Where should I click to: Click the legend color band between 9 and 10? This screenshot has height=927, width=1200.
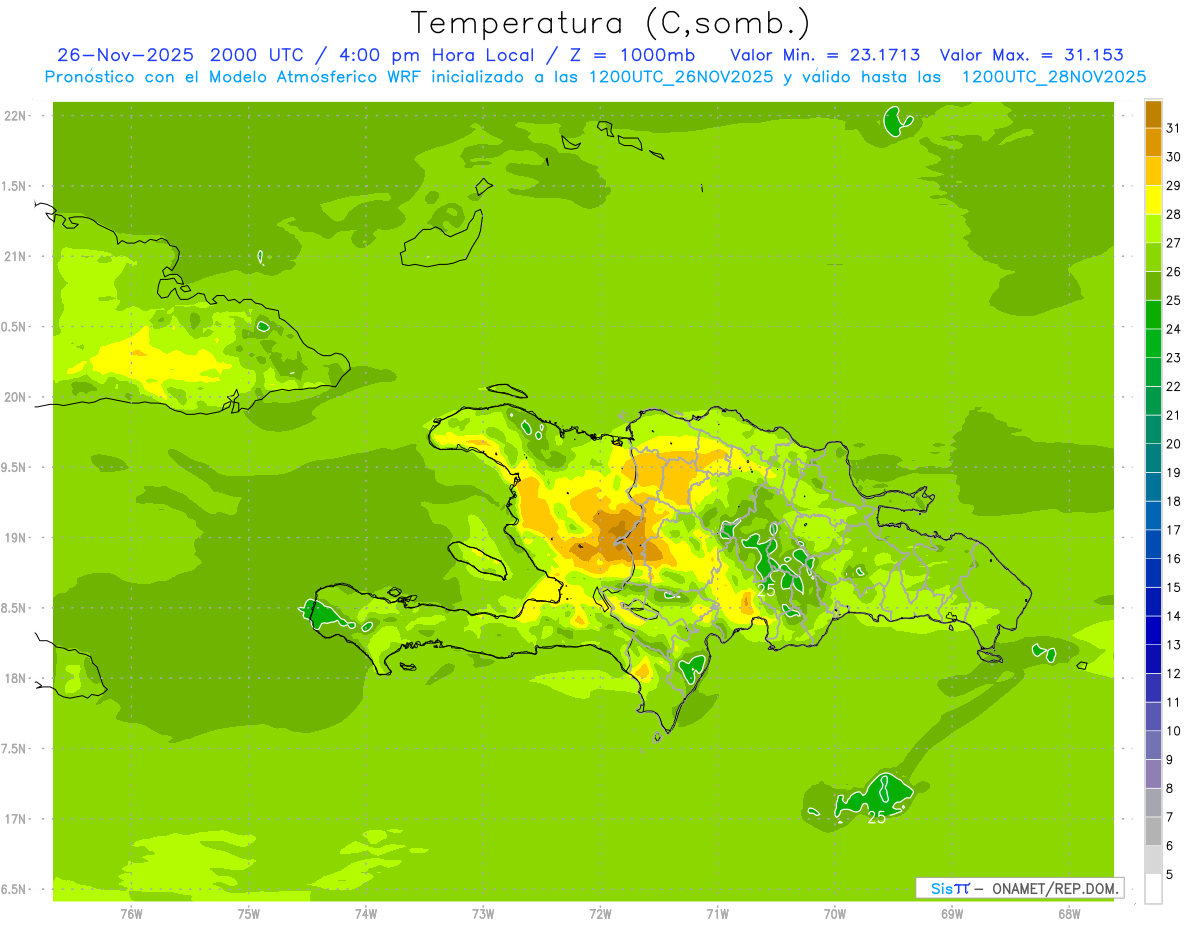point(1153,745)
